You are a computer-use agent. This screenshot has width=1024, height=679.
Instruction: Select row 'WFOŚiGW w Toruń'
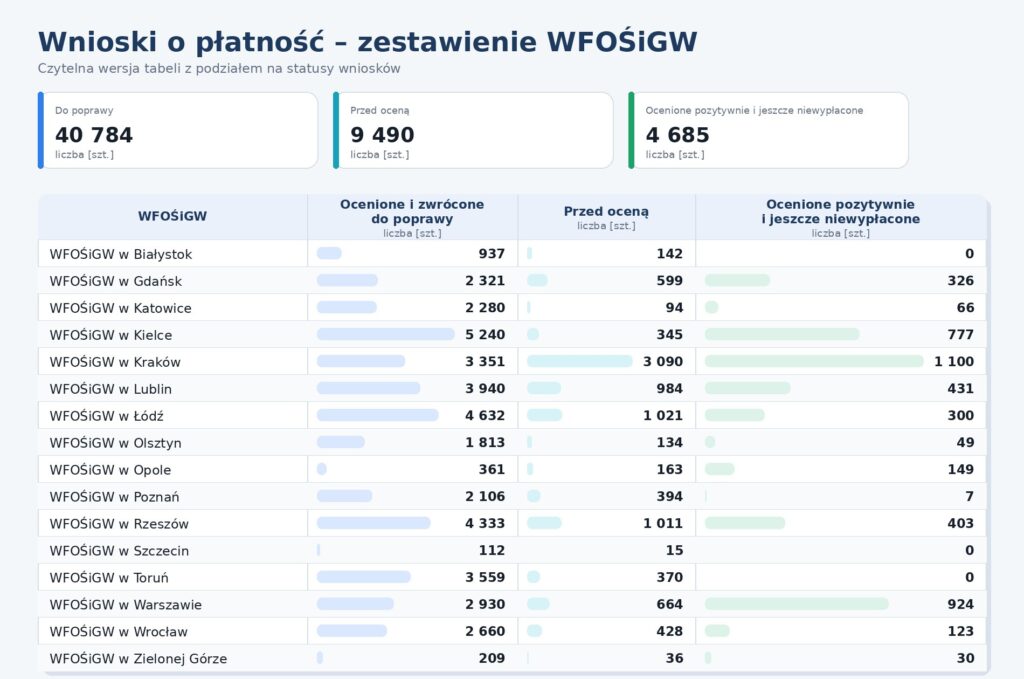pyautogui.click(x=512, y=577)
